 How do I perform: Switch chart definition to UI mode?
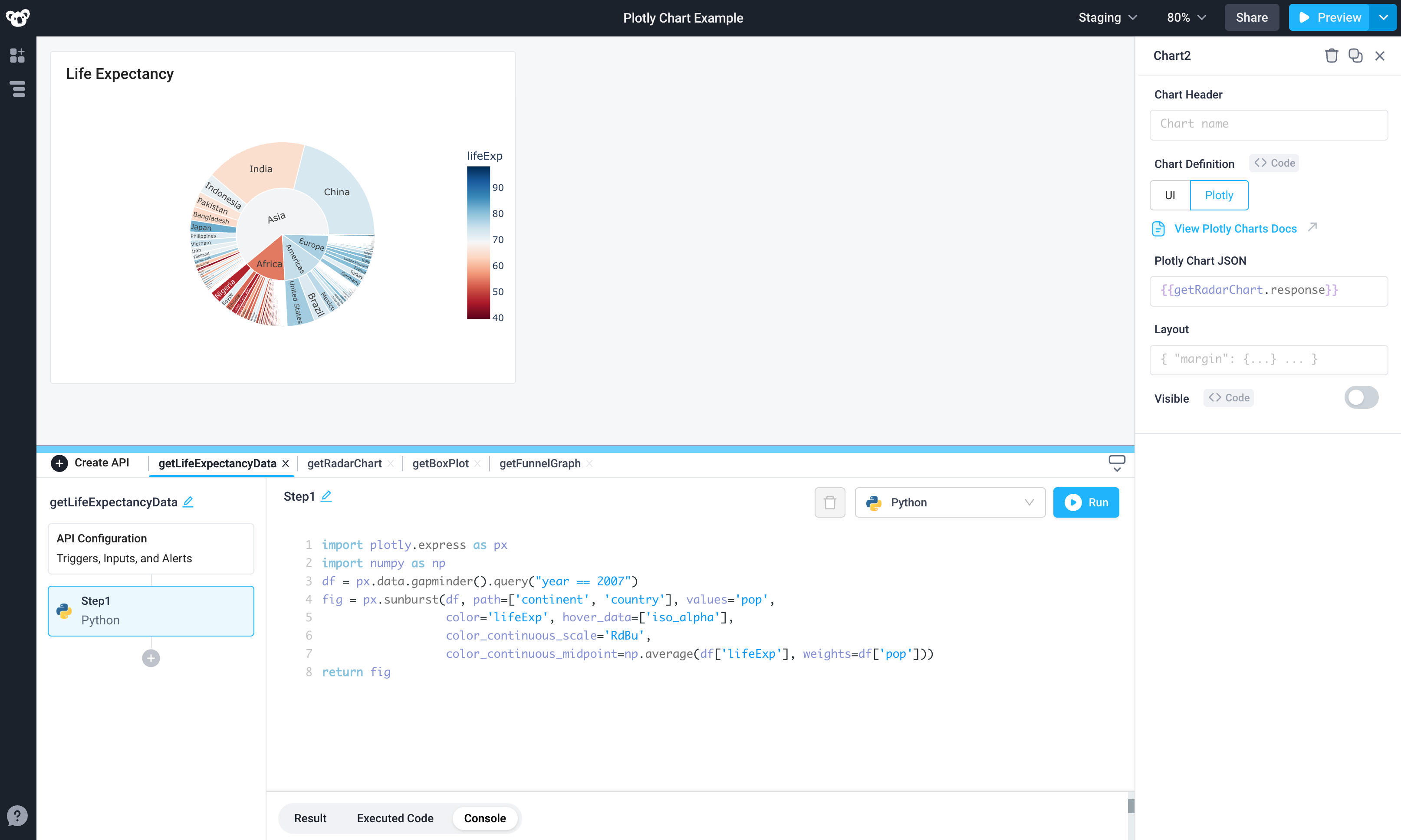click(1170, 195)
